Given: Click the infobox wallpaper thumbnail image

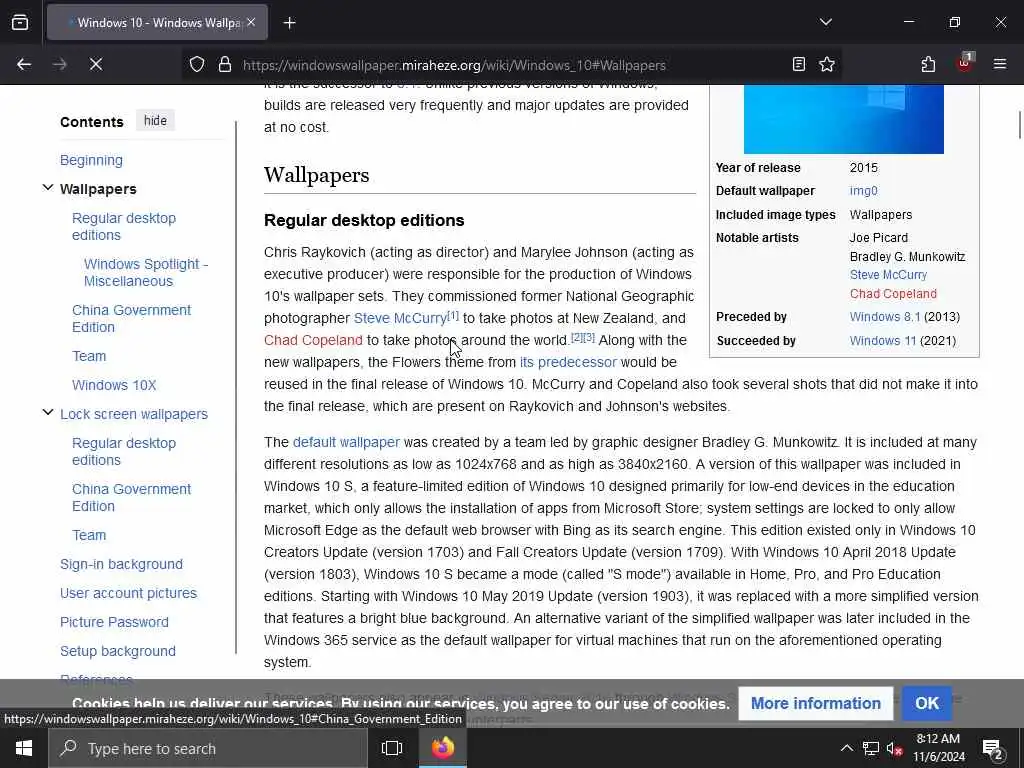Looking at the screenshot, I should 844,119.
